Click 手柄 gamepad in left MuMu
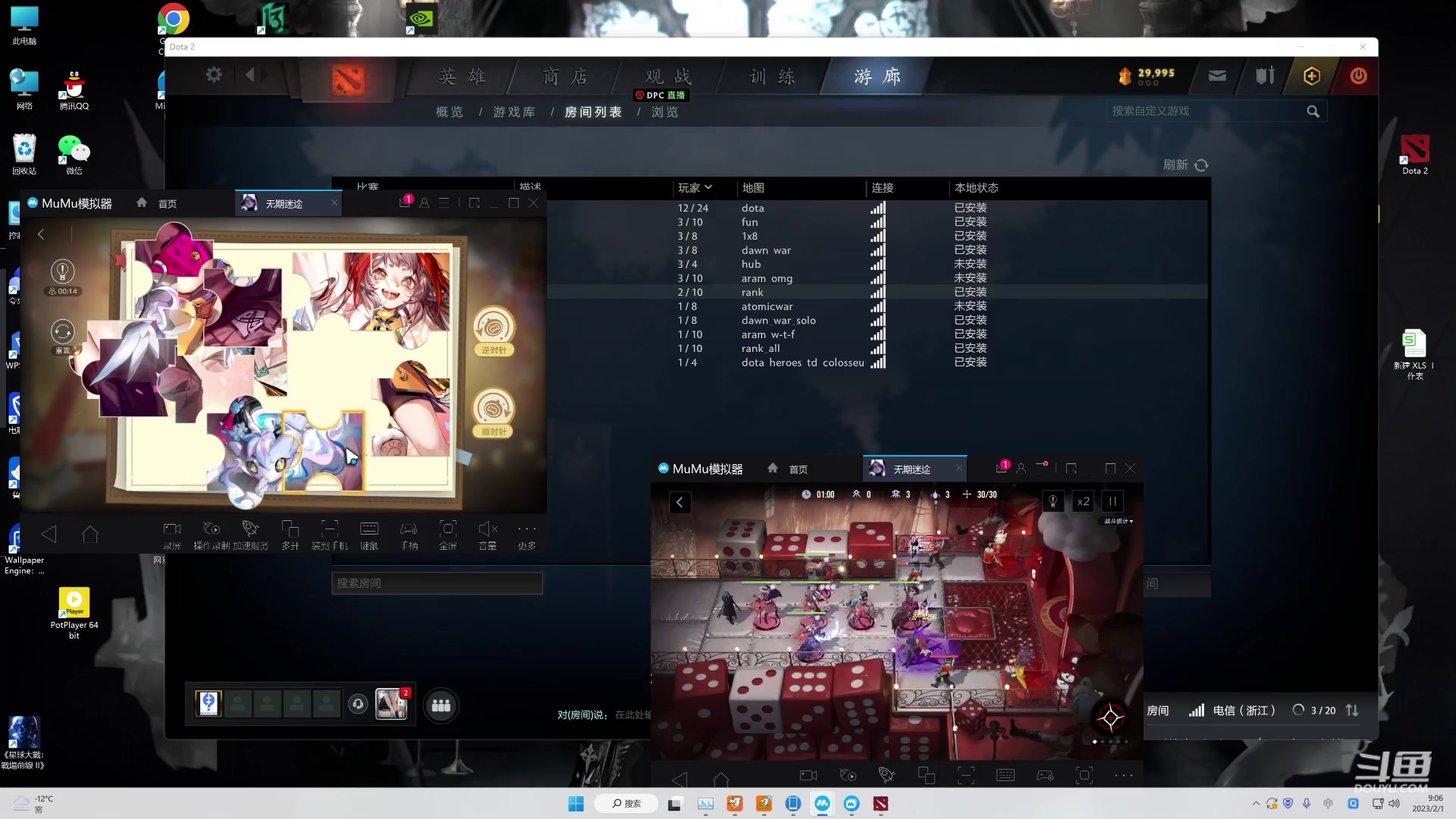This screenshot has height=819, width=1456. tap(409, 535)
